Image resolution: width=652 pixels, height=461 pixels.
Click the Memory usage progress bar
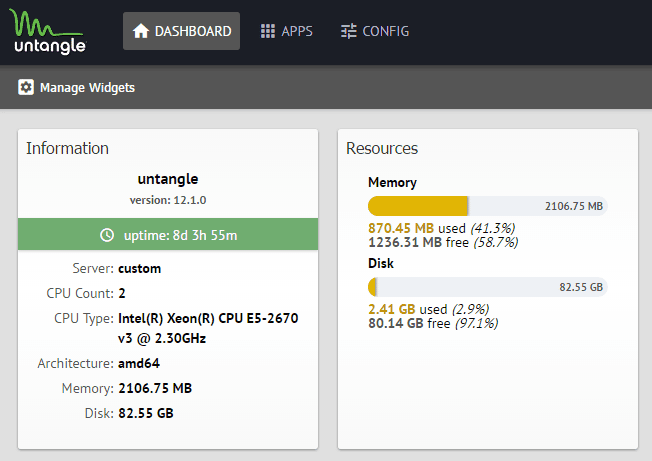(488, 206)
